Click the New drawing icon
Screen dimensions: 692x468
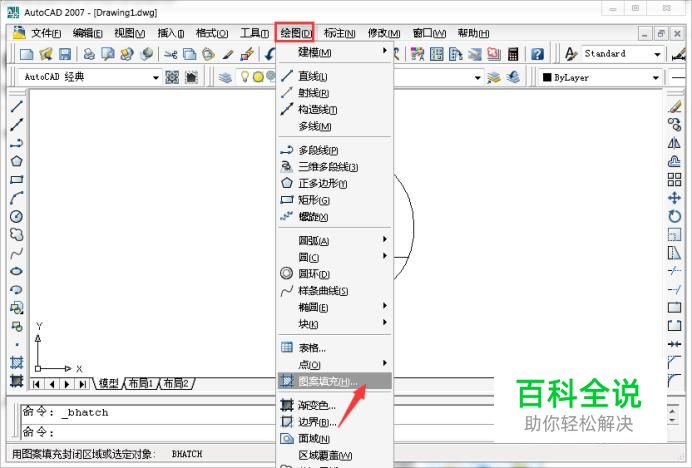tap(26, 54)
